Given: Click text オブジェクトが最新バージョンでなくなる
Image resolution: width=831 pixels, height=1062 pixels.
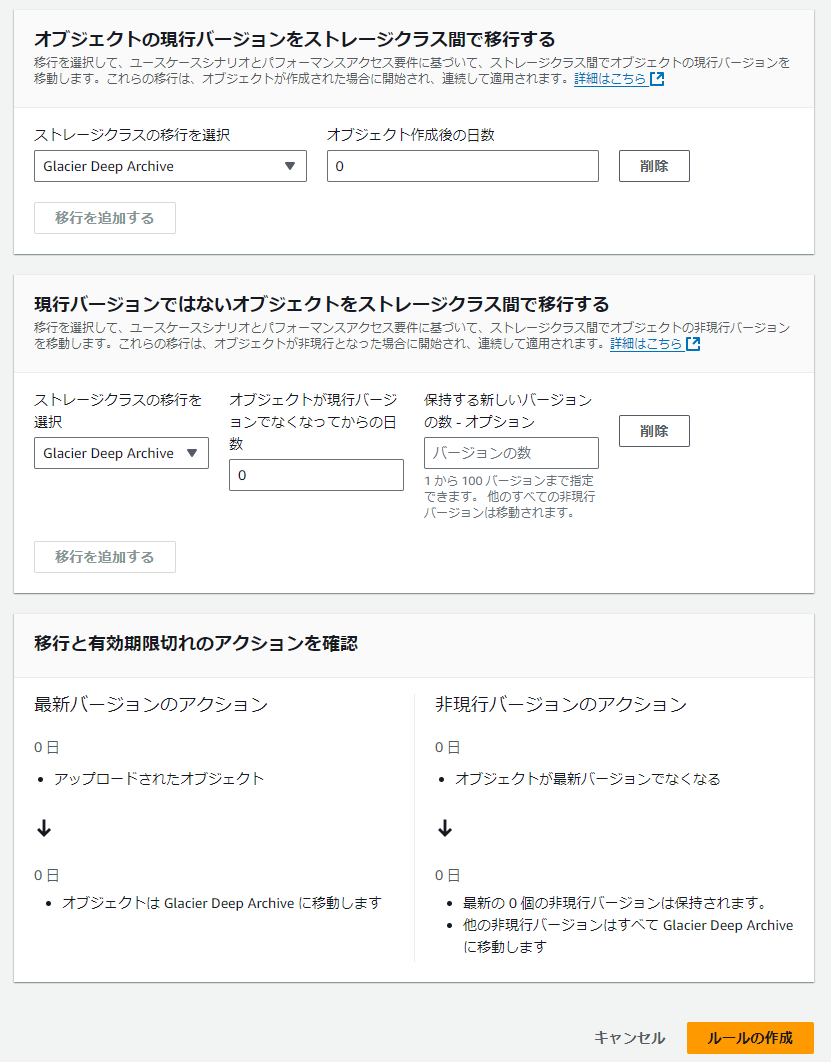Looking at the screenshot, I should pos(588,779).
